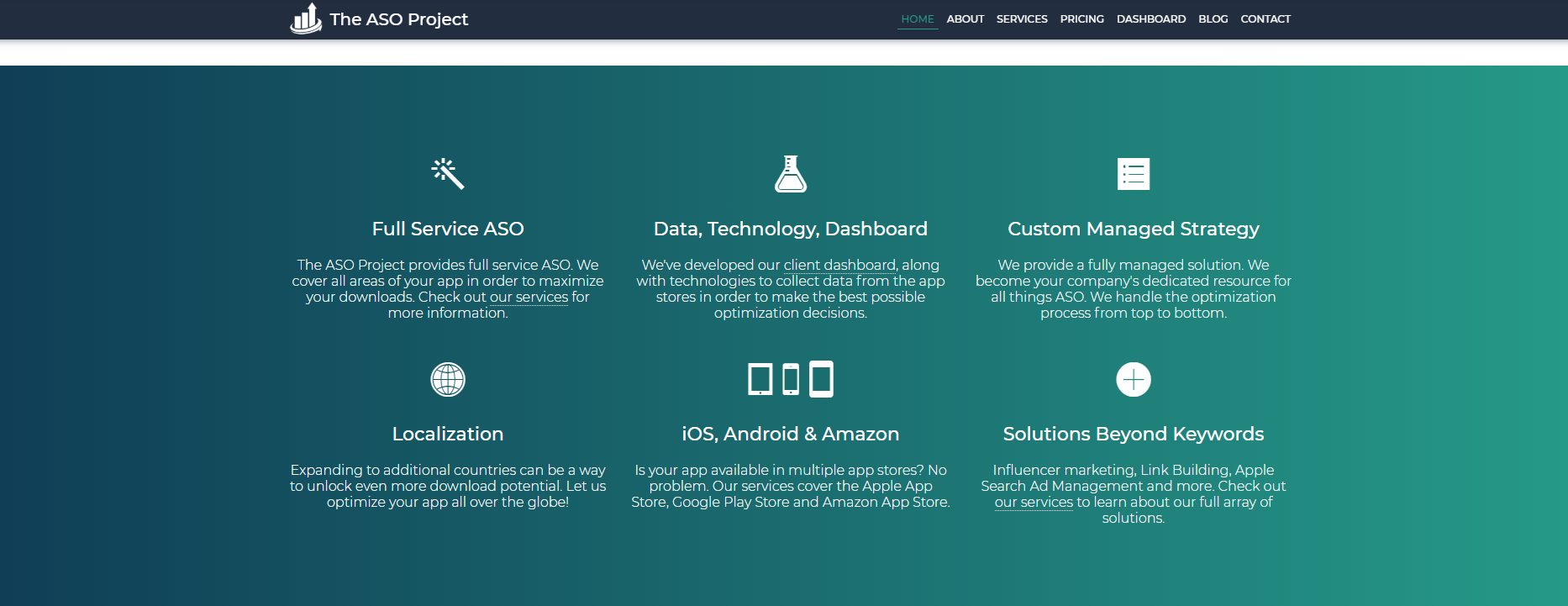
Task: Click the plus circle icon
Action: coord(1133,379)
